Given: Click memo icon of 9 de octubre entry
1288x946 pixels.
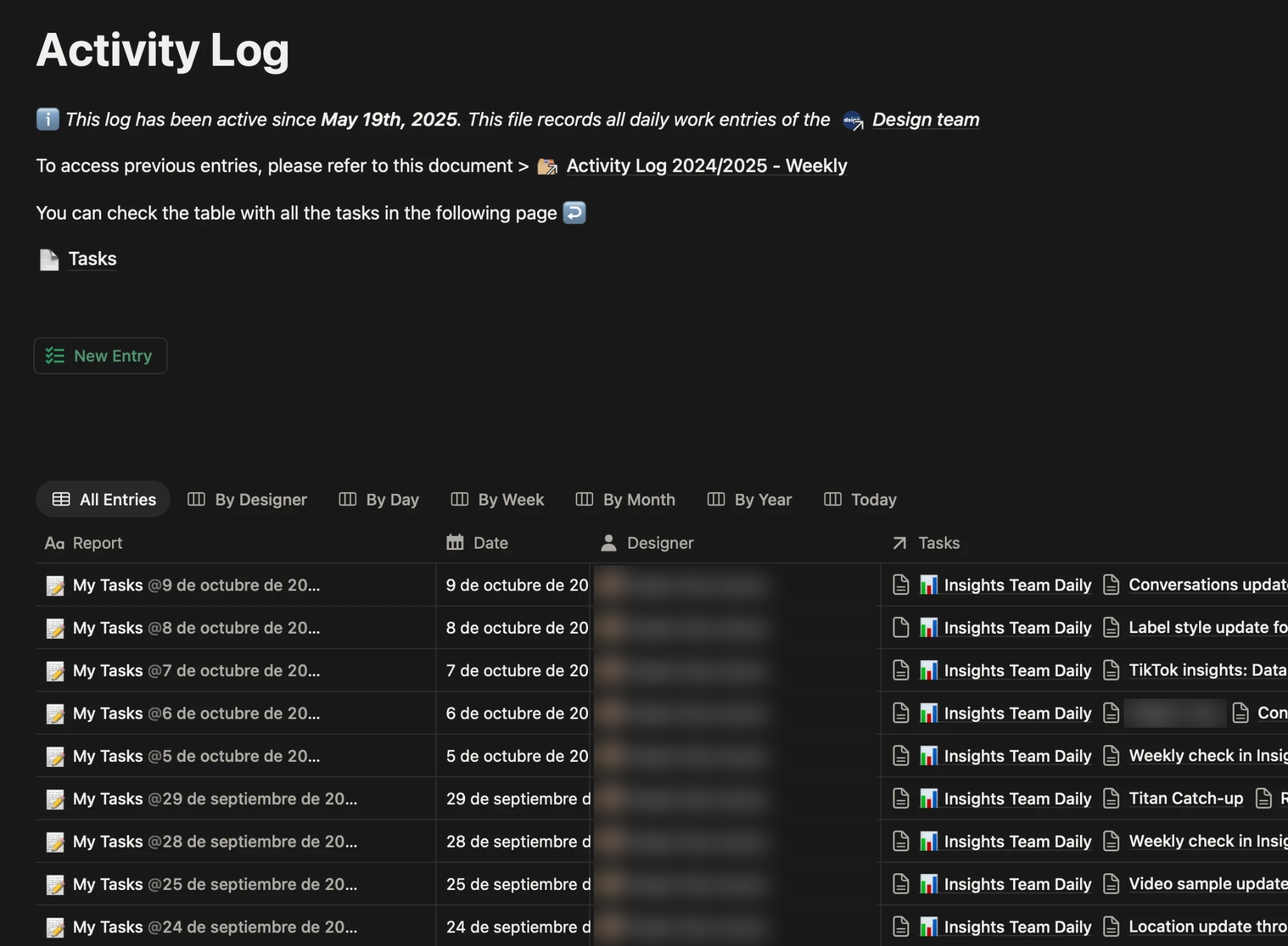Looking at the screenshot, I should tap(55, 585).
